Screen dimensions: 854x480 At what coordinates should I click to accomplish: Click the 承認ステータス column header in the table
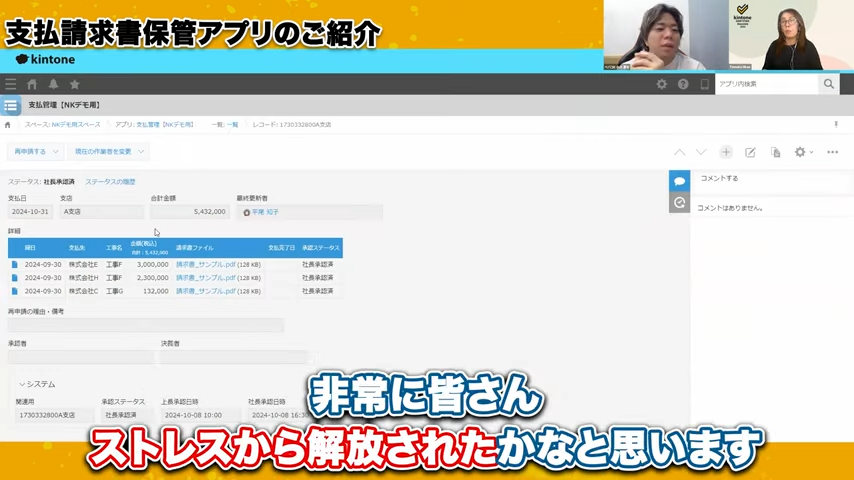pos(320,248)
